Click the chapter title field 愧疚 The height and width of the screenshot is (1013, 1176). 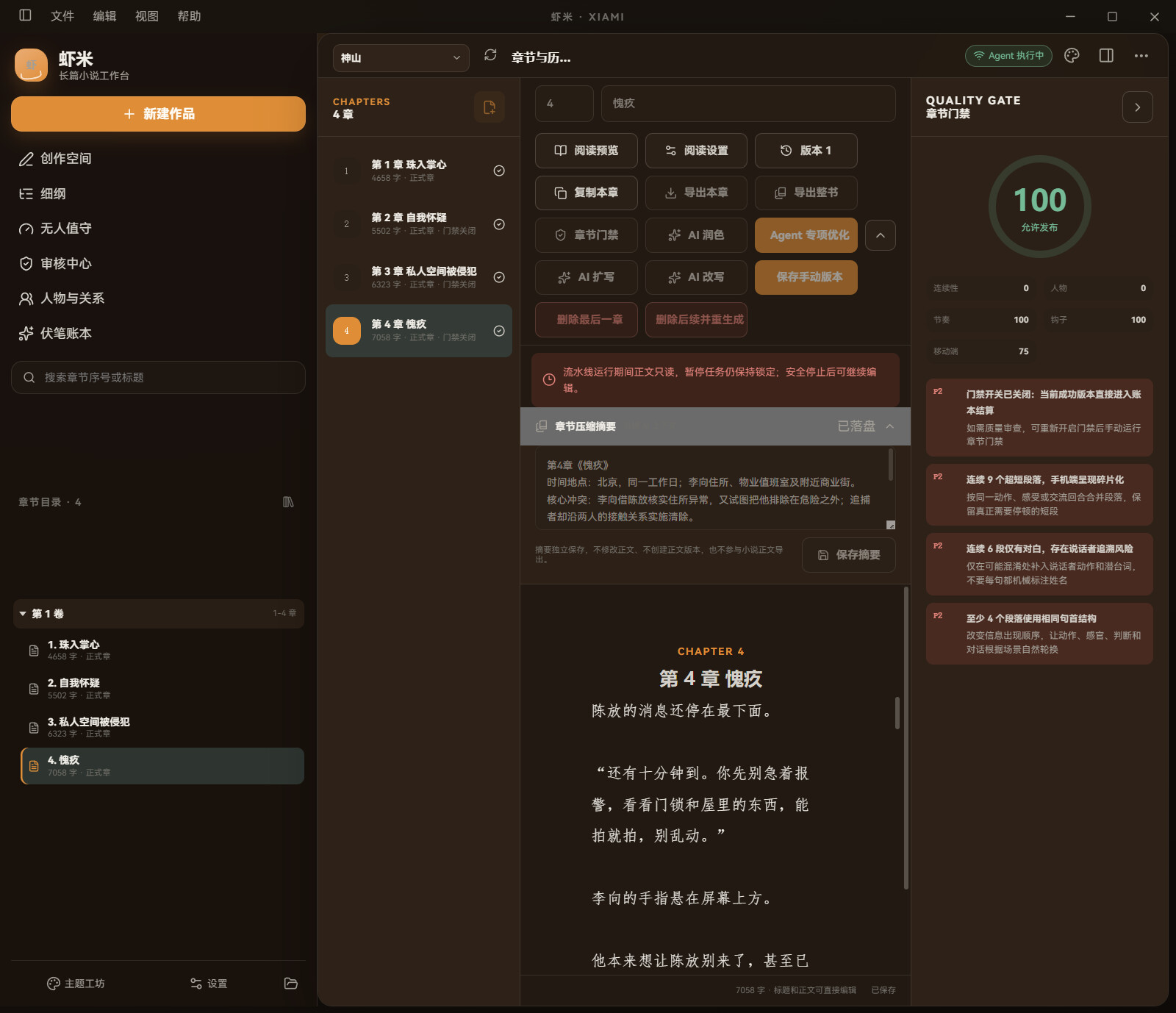pos(748,104)
